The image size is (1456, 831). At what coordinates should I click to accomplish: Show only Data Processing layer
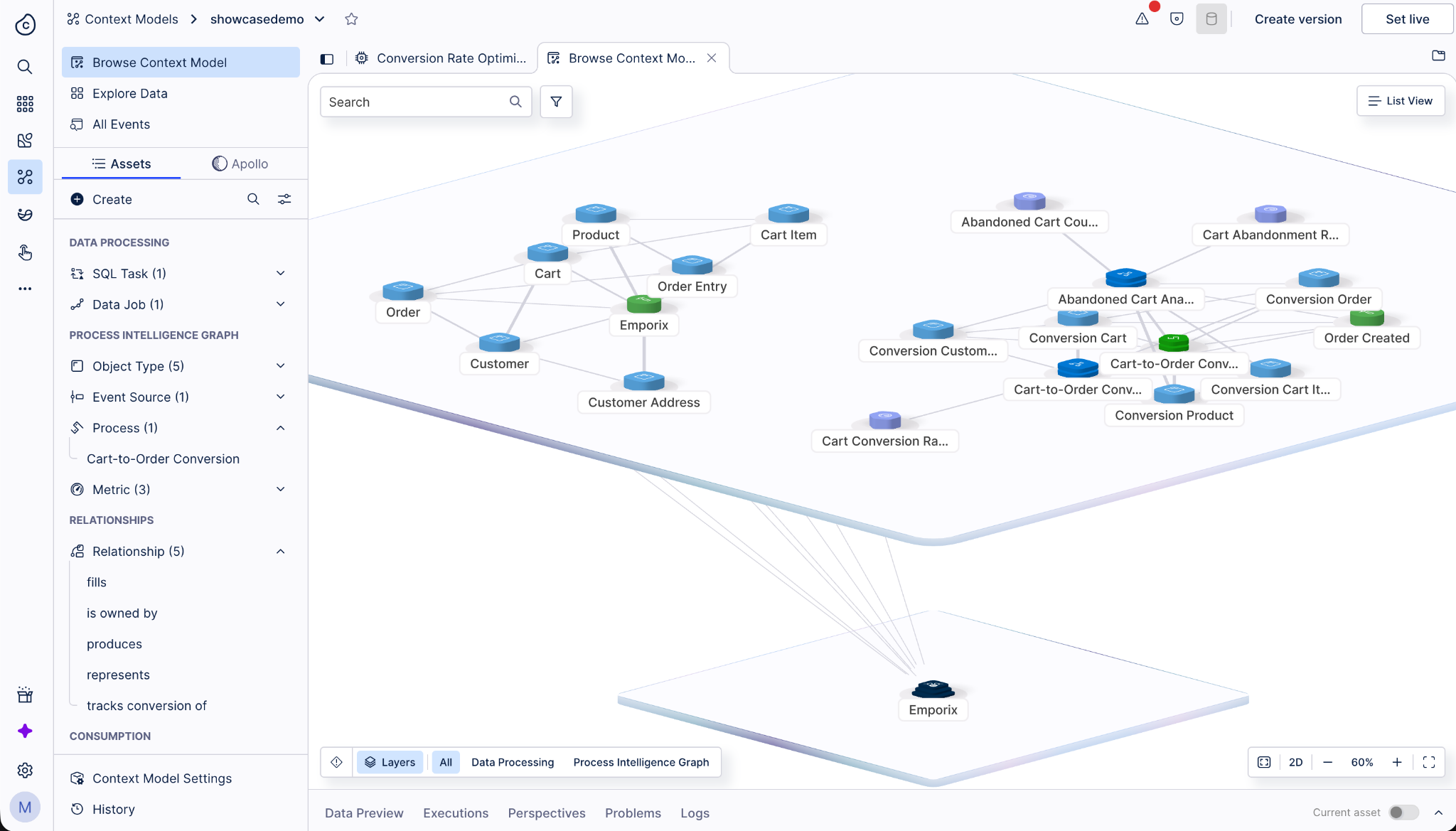513,762
